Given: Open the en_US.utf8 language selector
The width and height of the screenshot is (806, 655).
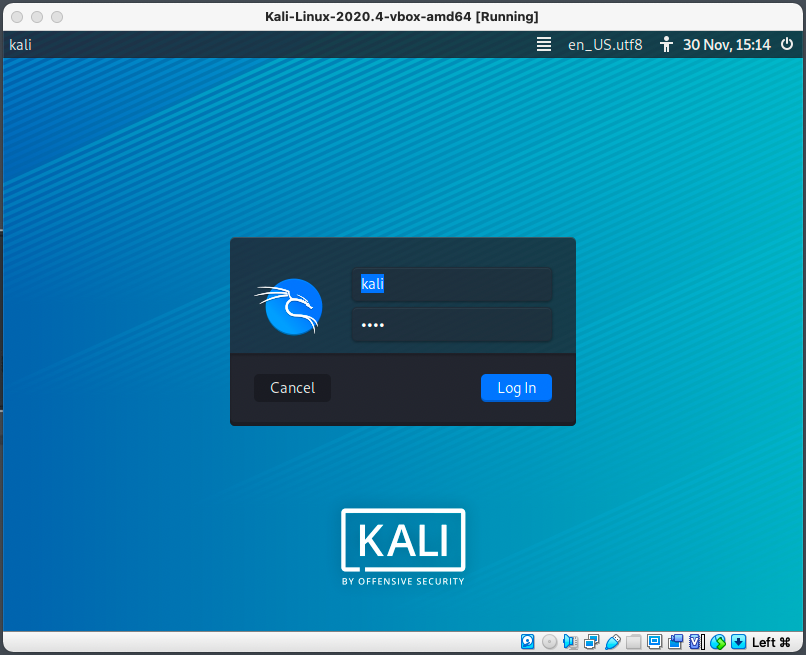Looking at the screenshot, I should click(x=605, y=45).
